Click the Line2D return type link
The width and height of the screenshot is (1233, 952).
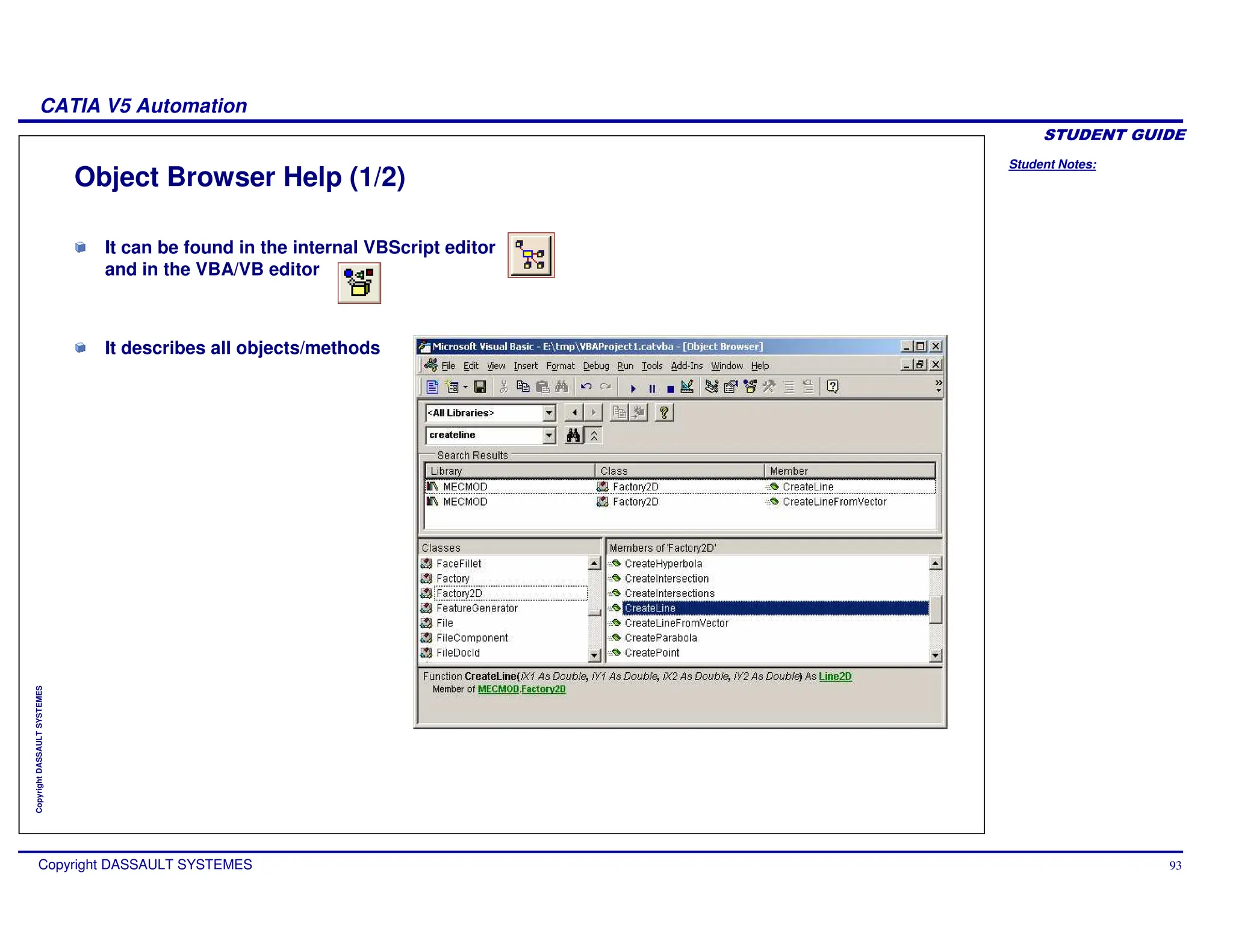click(835, 676)
